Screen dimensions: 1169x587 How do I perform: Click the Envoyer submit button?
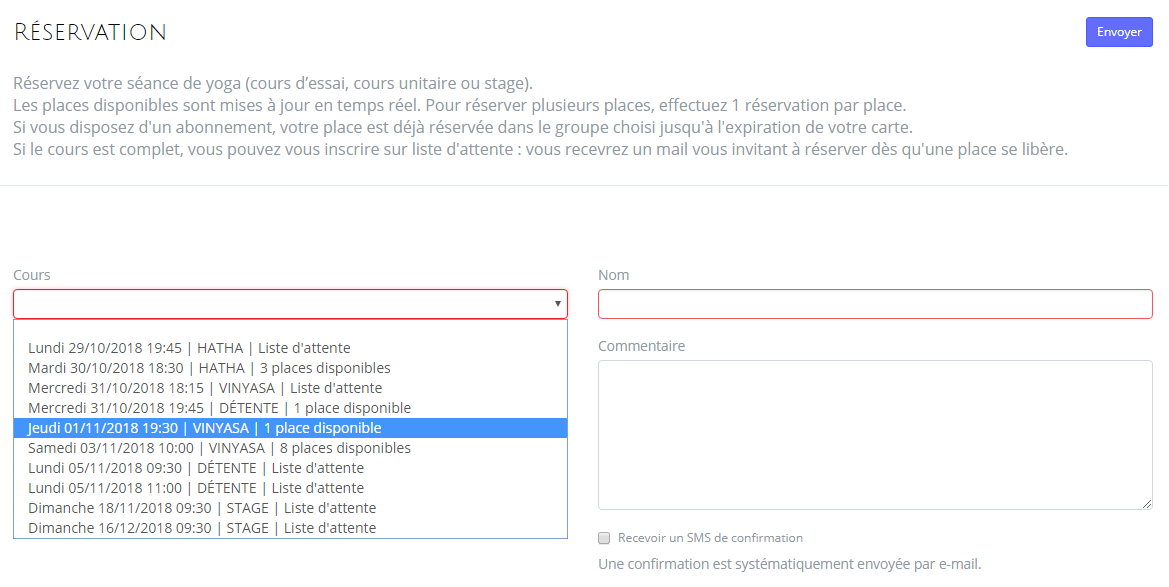point(1119,32)
